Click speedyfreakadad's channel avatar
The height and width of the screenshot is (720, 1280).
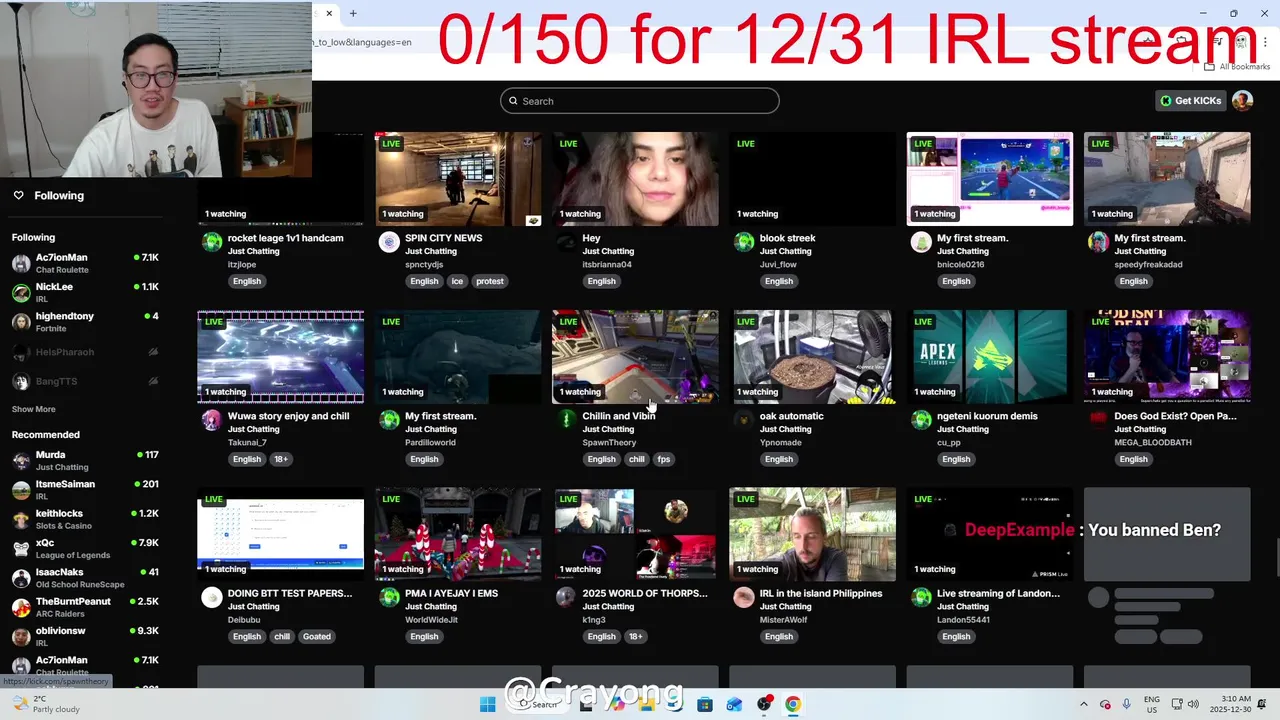[x=1098, y=242]
